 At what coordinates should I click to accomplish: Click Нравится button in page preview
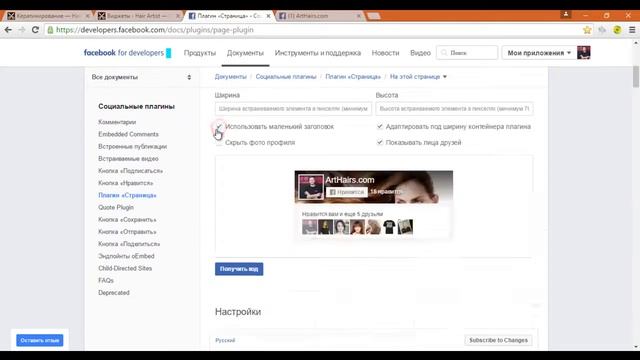point(347,192)
